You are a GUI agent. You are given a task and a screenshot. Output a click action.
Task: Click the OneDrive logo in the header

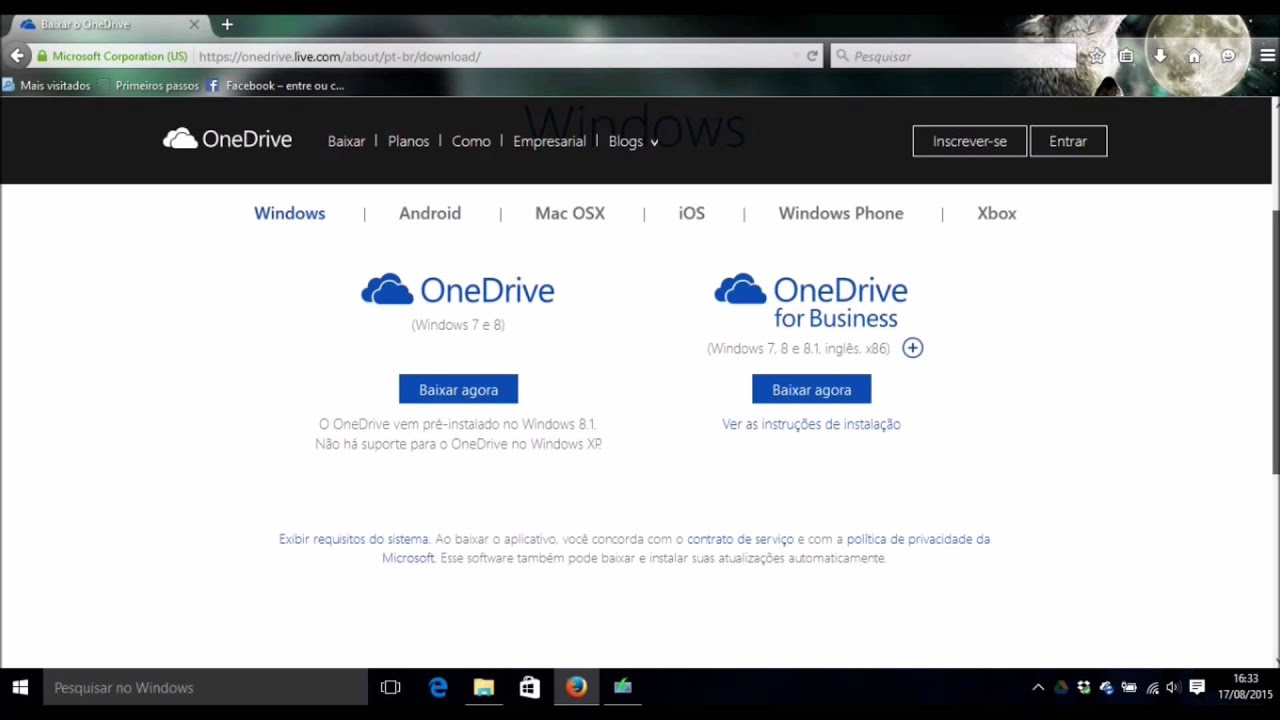(x=228, y=139)
